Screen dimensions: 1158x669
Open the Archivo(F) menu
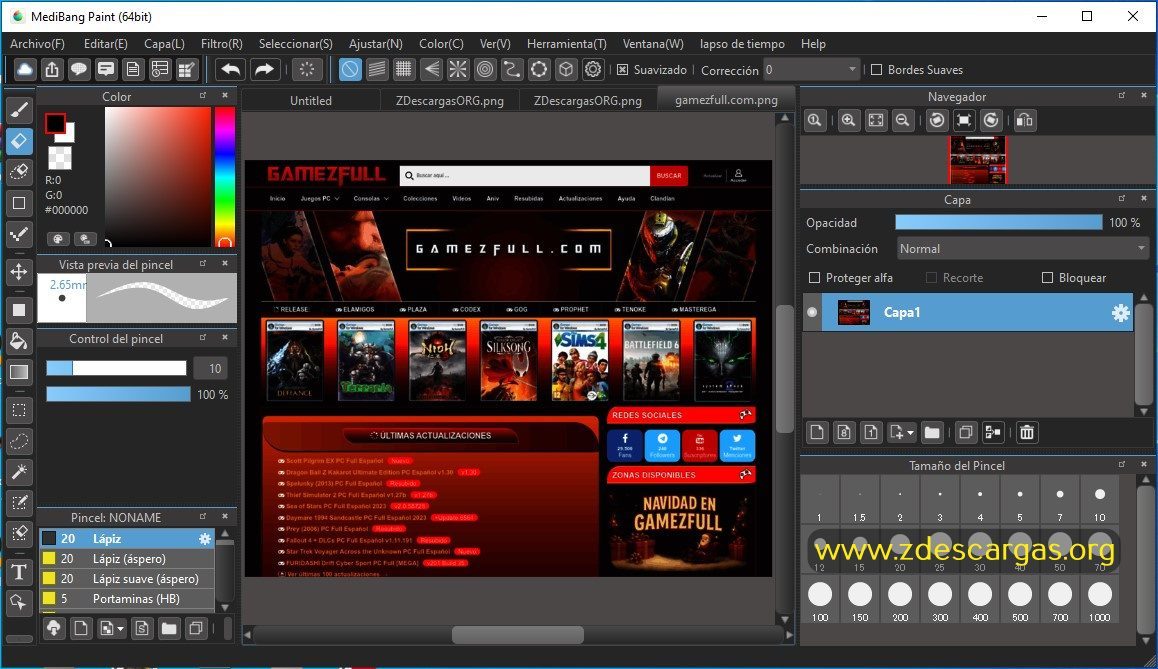37,44
